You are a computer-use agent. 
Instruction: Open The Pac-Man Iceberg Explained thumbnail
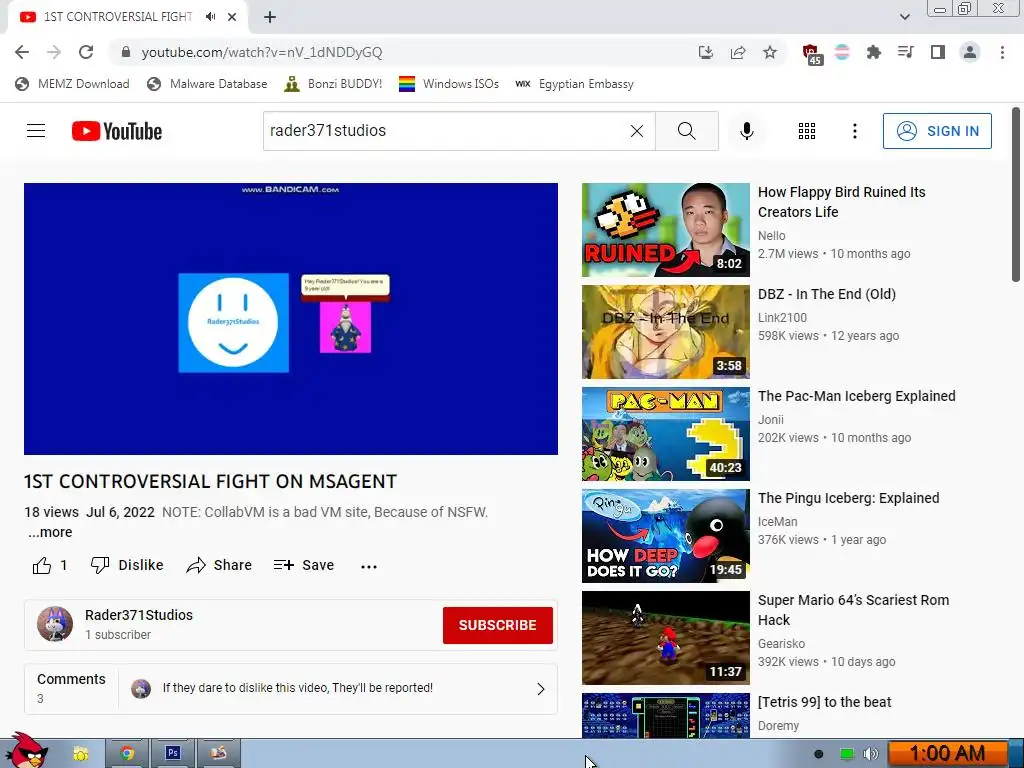pos(665,434)
